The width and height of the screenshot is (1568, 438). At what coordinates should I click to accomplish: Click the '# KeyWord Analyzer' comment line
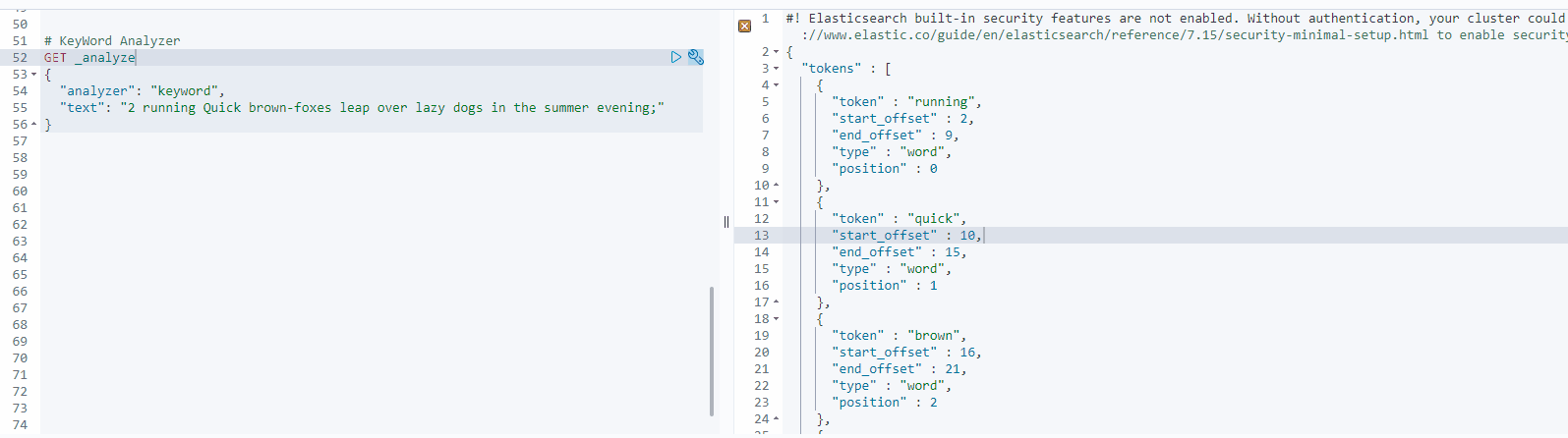(x=112, y=41)
